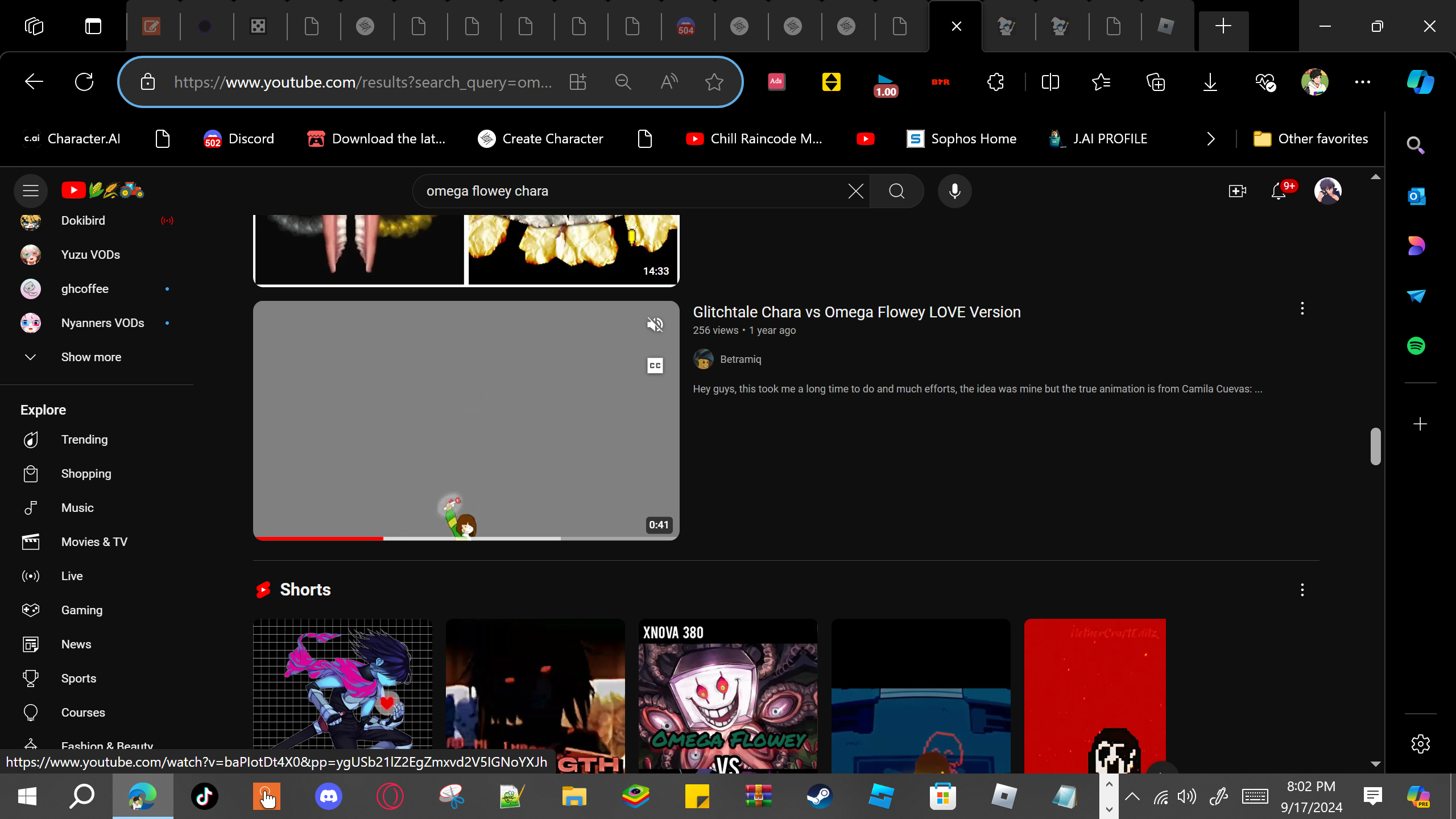This screenshot has width=1456, height=819.
Task: Open Discord from the Windows taskbar
Action: 328,796
